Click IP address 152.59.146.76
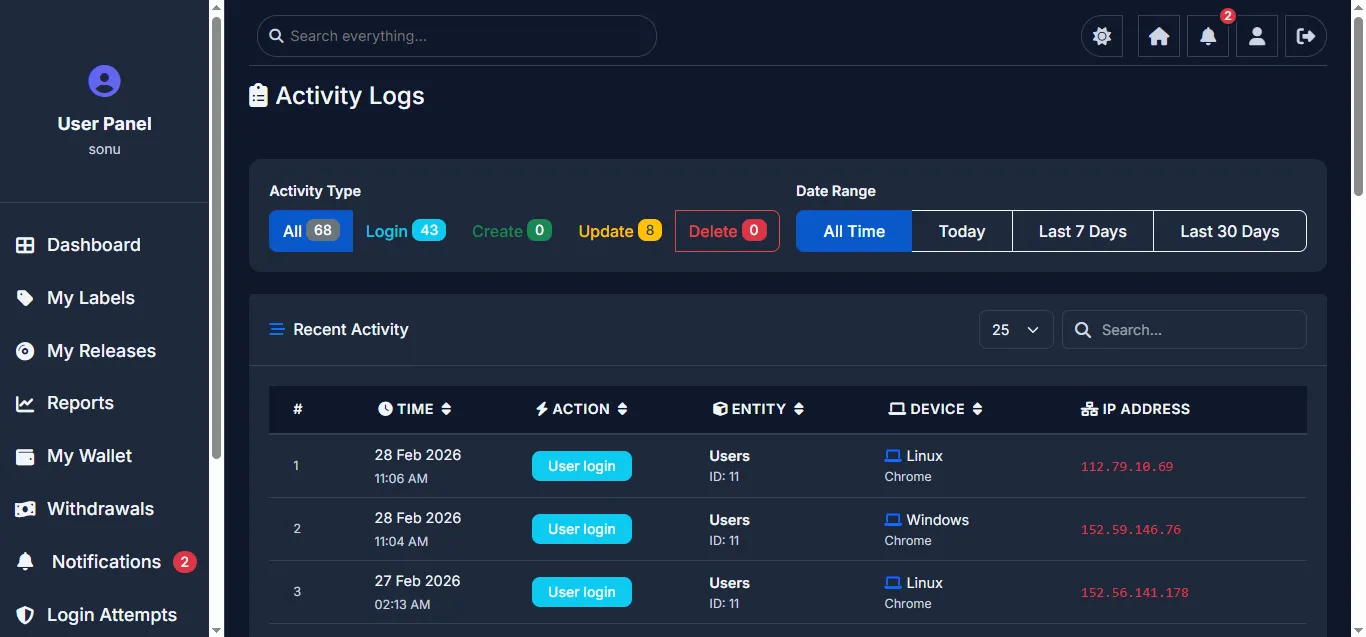The image size is (1366, 637). 1131,530
